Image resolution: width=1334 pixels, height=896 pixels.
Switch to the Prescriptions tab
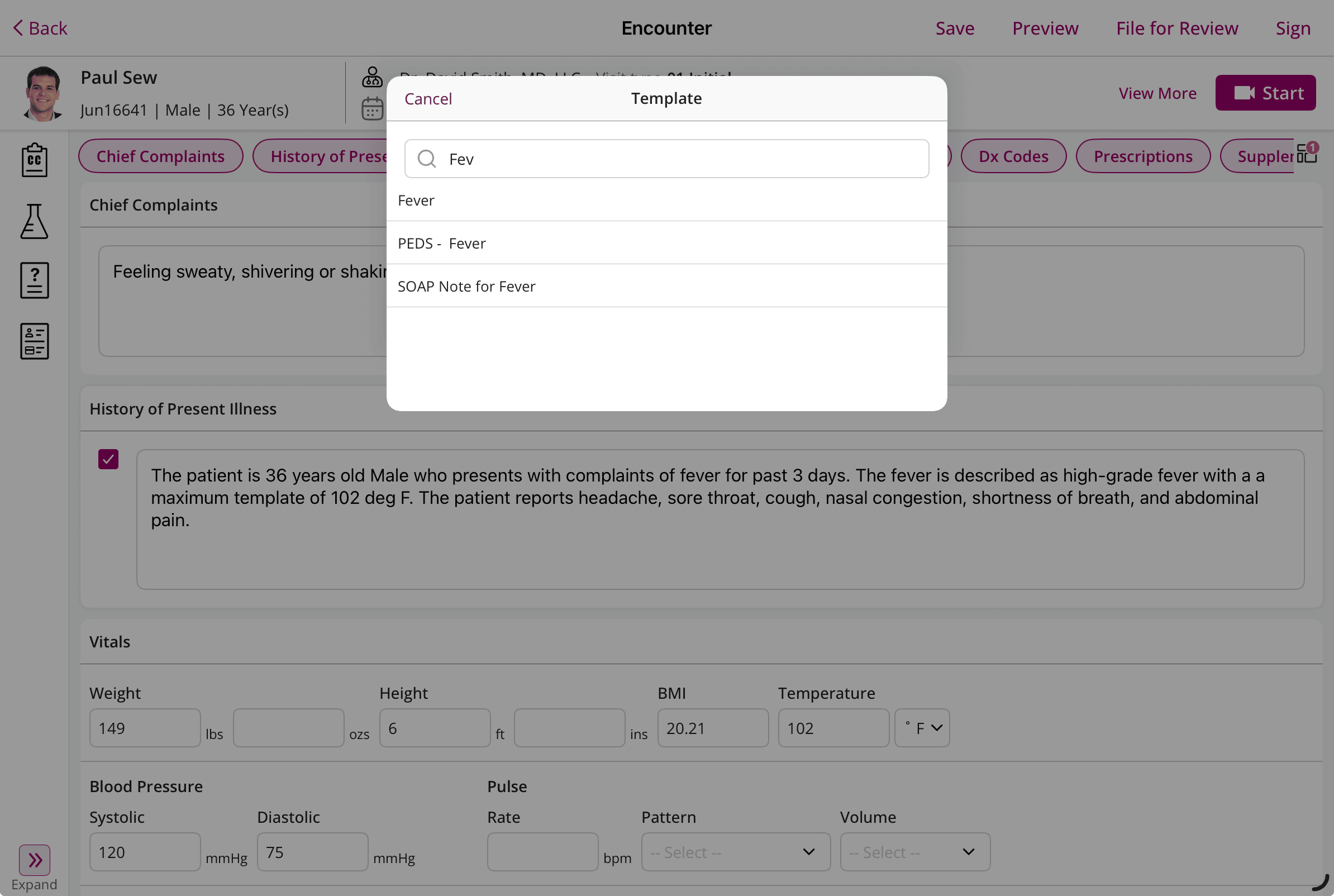click(x=1142, y=156)
